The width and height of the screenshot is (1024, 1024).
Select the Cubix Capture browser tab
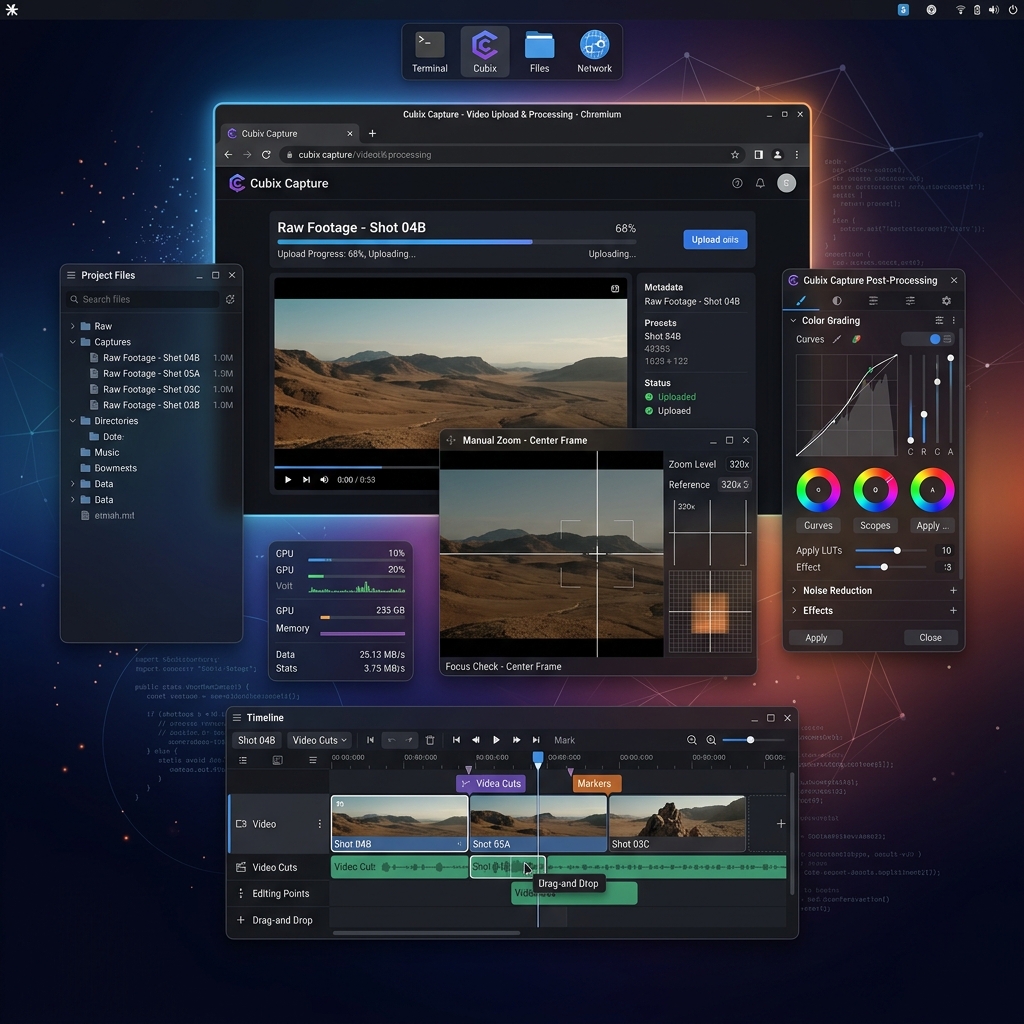[x=290, y=133]
